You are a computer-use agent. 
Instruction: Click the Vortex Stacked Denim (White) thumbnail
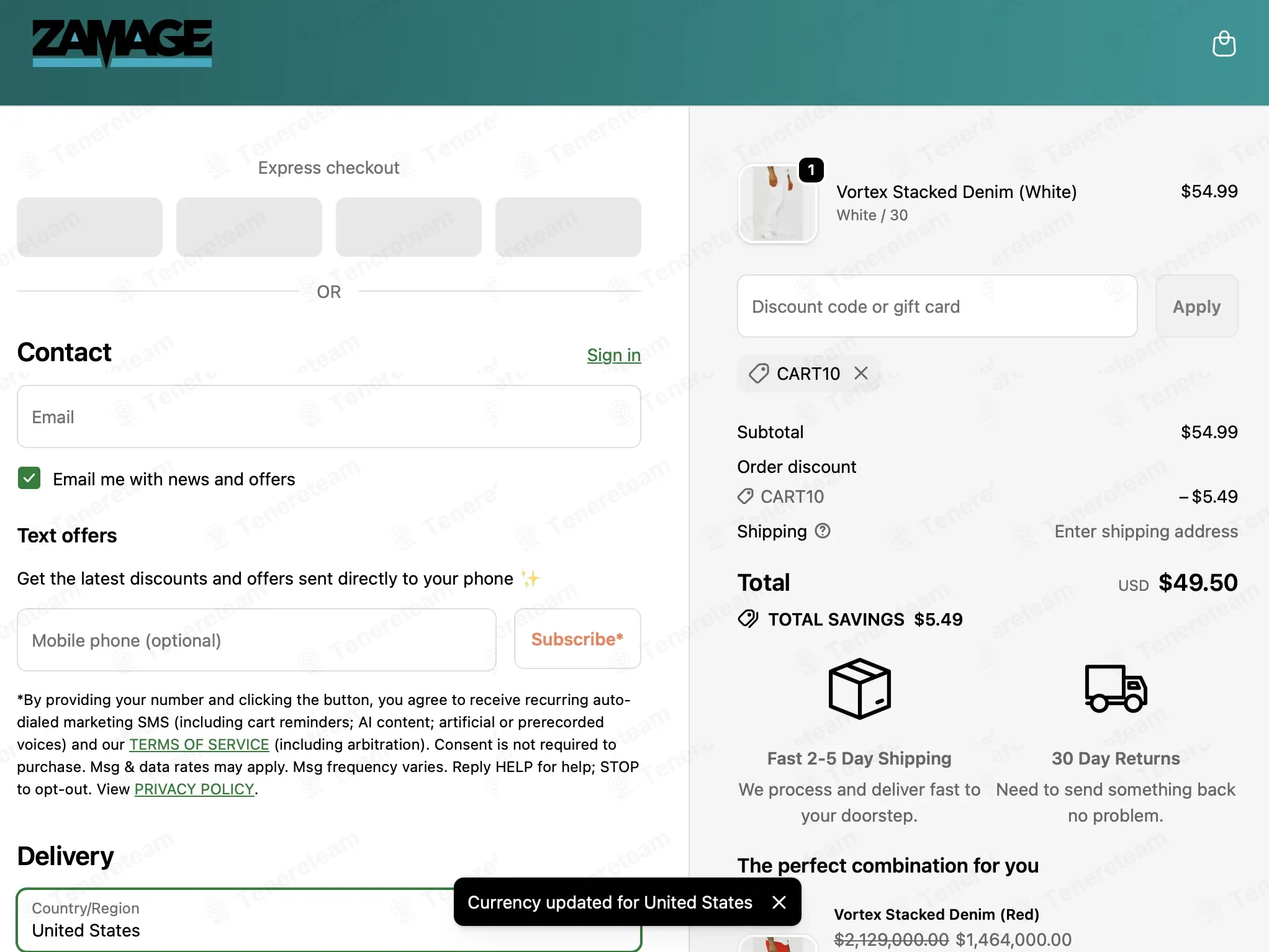(x=777, y=203)
